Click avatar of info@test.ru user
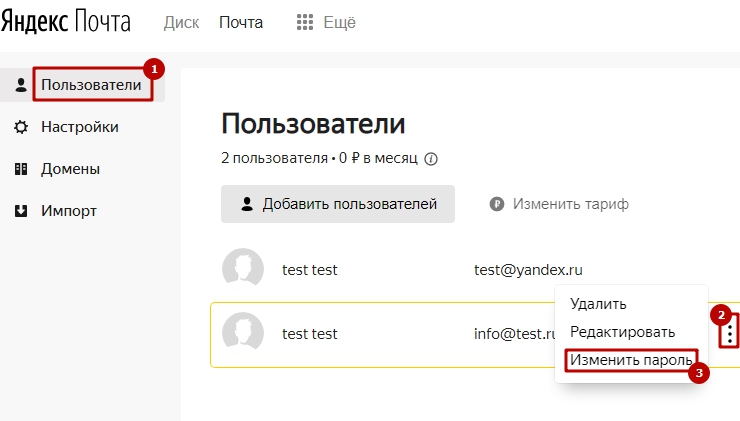 point(243,333)
